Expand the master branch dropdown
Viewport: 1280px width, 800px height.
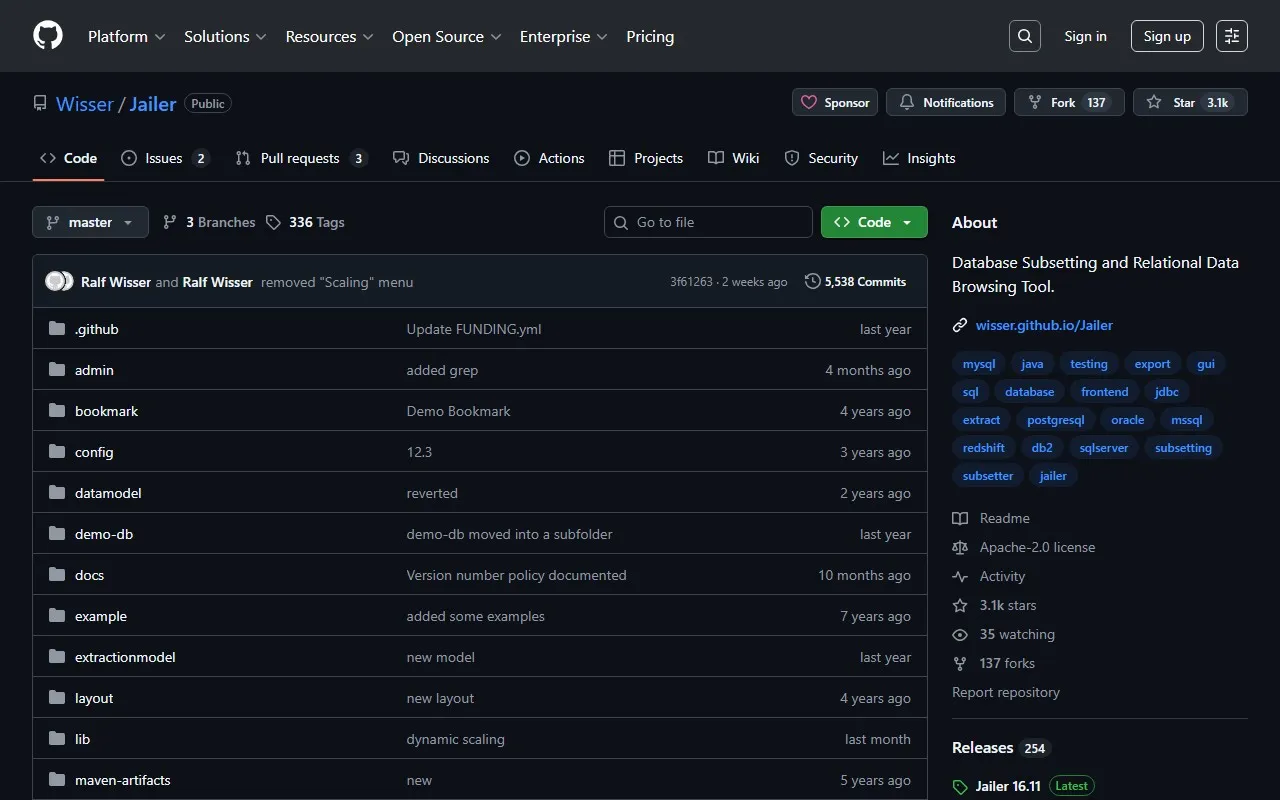90,222
